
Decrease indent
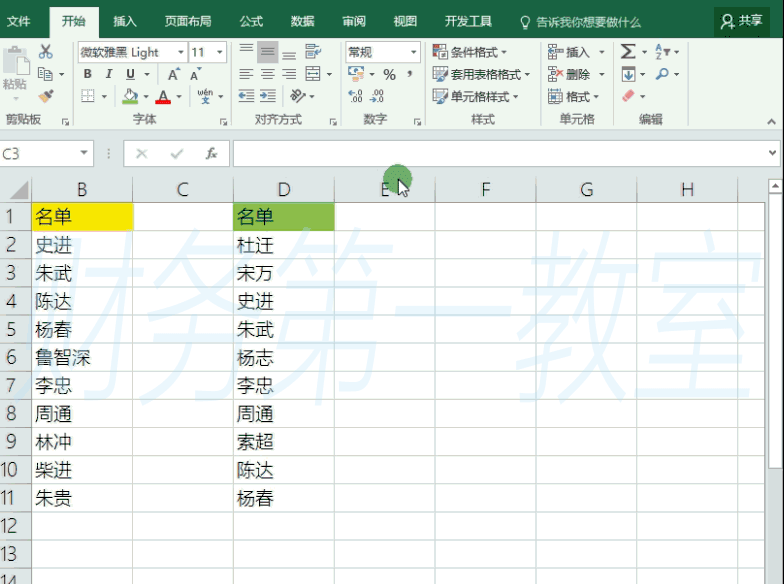tap(246, 96)
